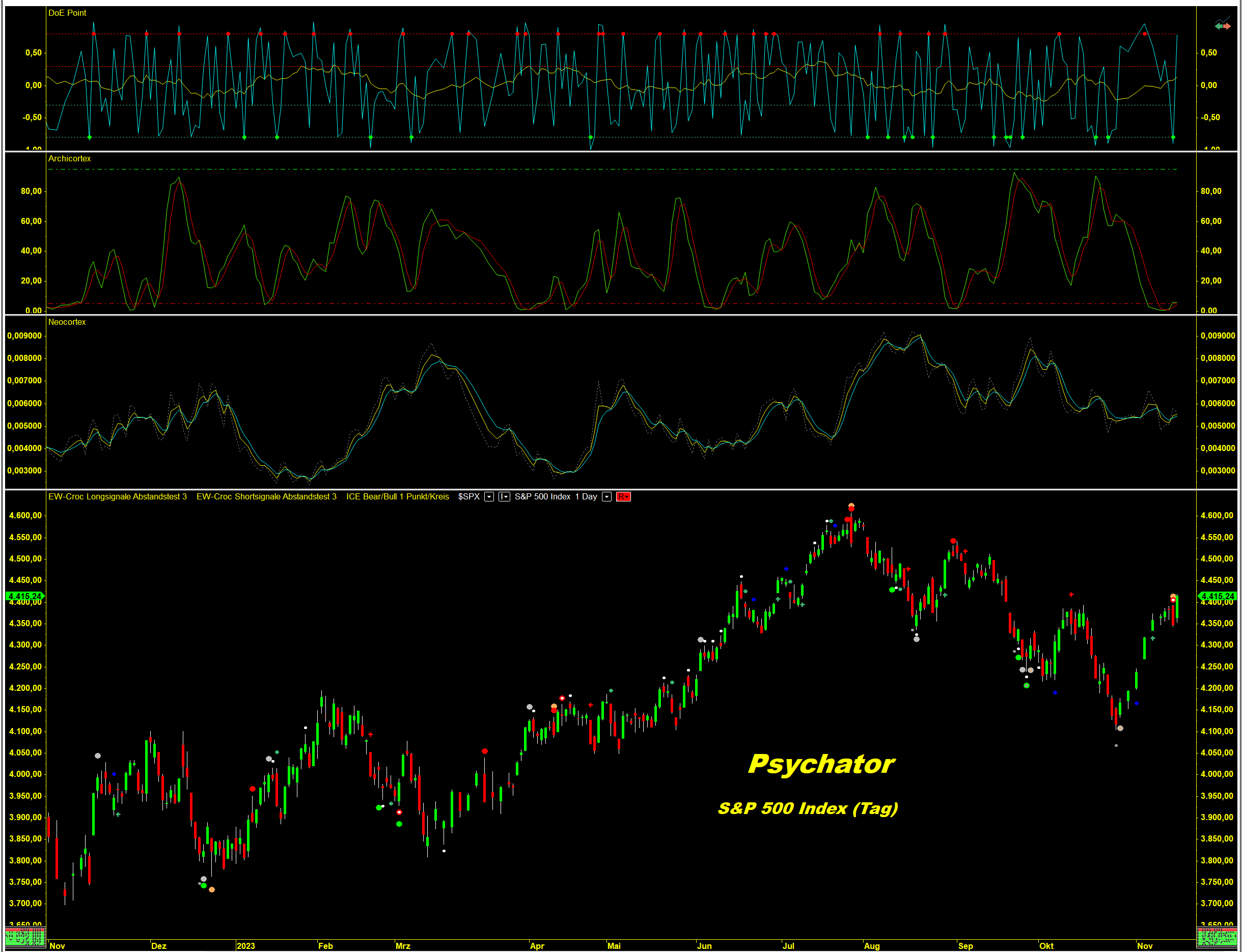Click the green 4.415,24 price tag at left

click(24, 596)
